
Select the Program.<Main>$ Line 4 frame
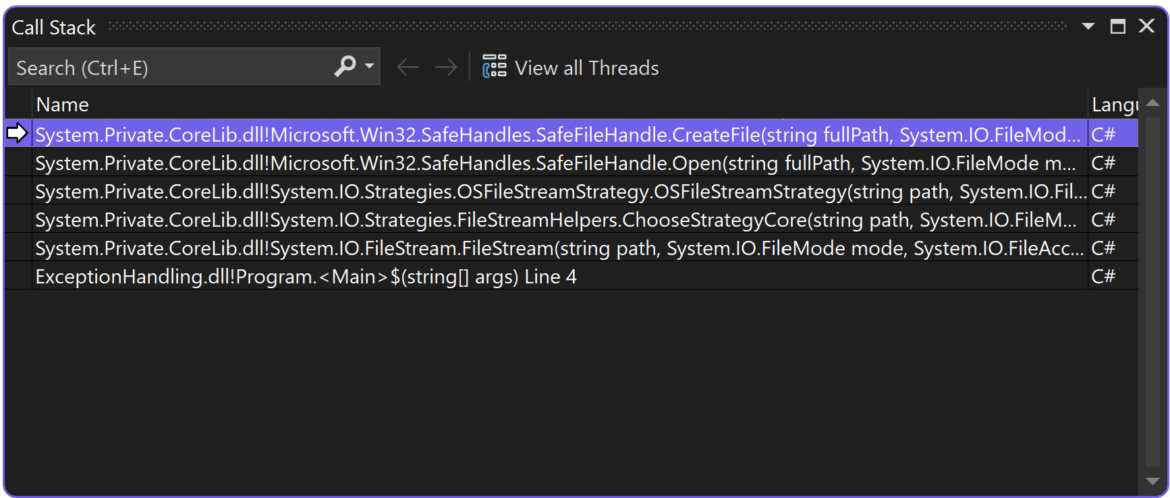coord(306,277)
